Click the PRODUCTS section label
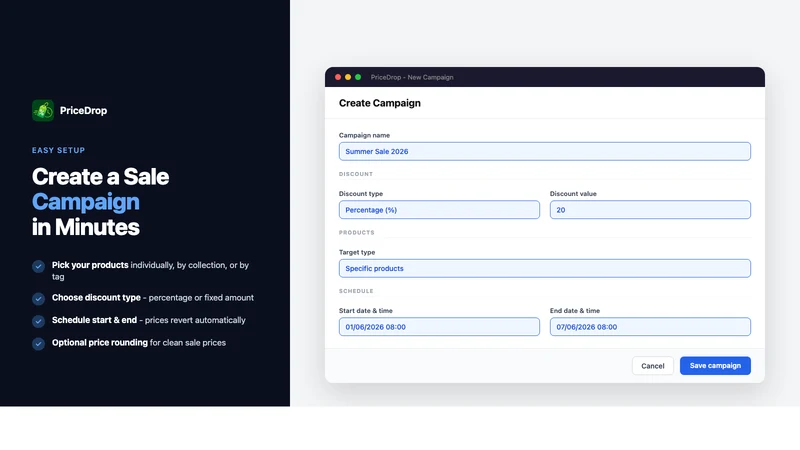The image size is (800, 450). pos(357,233)
